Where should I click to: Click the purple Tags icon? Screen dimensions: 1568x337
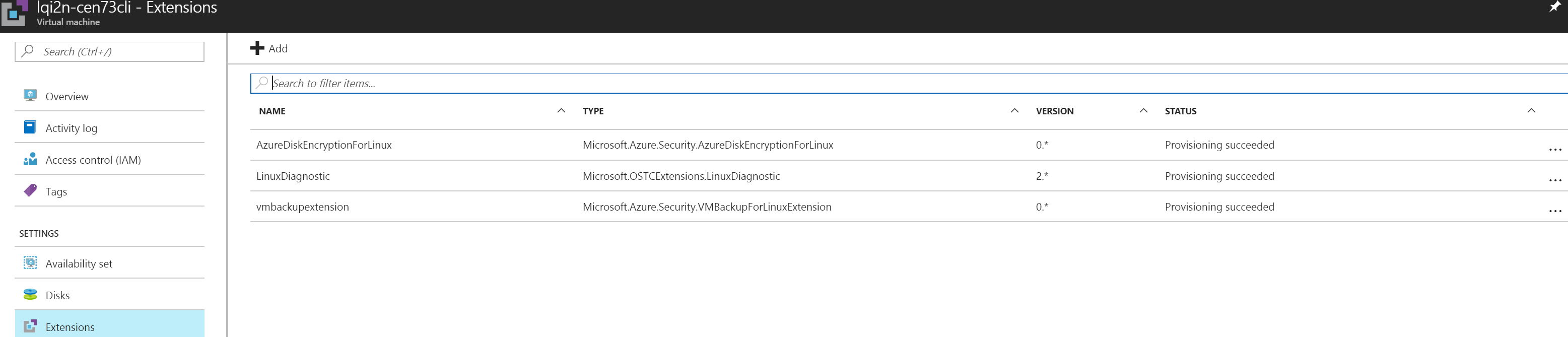coord(30,190)
